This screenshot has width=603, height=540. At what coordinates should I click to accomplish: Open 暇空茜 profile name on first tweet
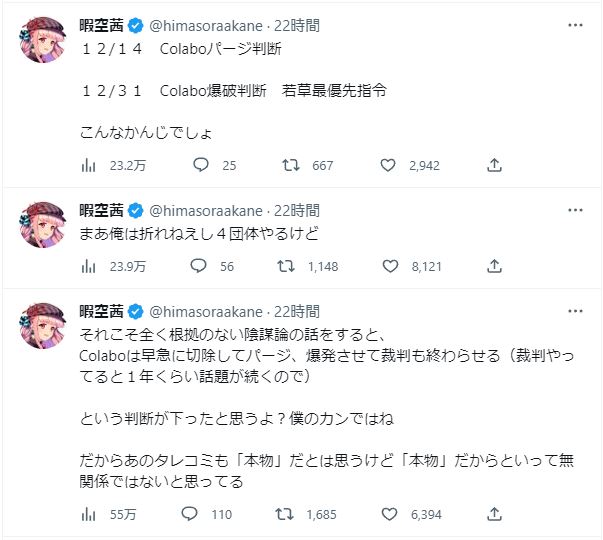[x=103, y=25]
